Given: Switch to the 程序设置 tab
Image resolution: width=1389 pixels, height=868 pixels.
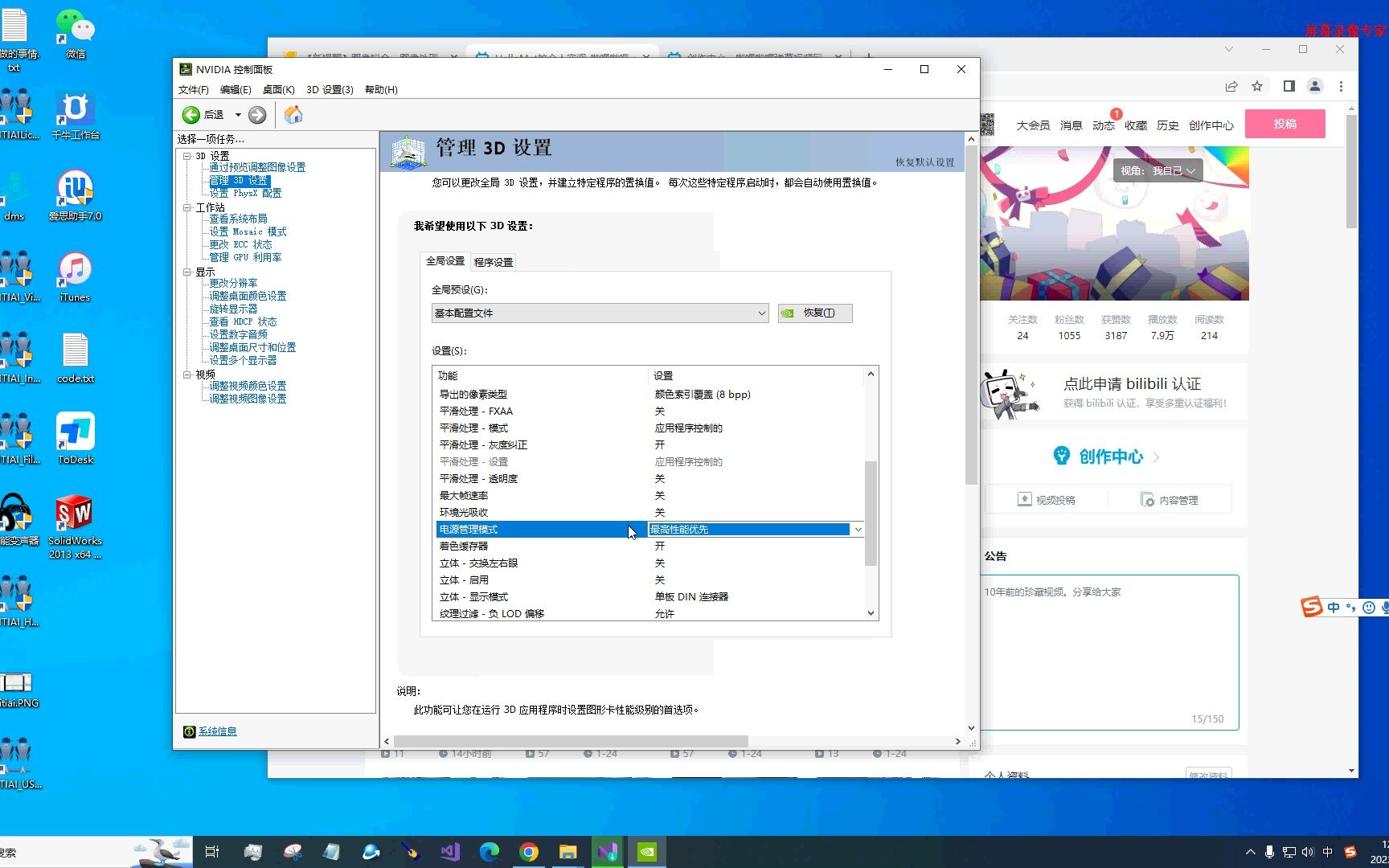Looking at the screenshot, I should (x=493, y=261).
